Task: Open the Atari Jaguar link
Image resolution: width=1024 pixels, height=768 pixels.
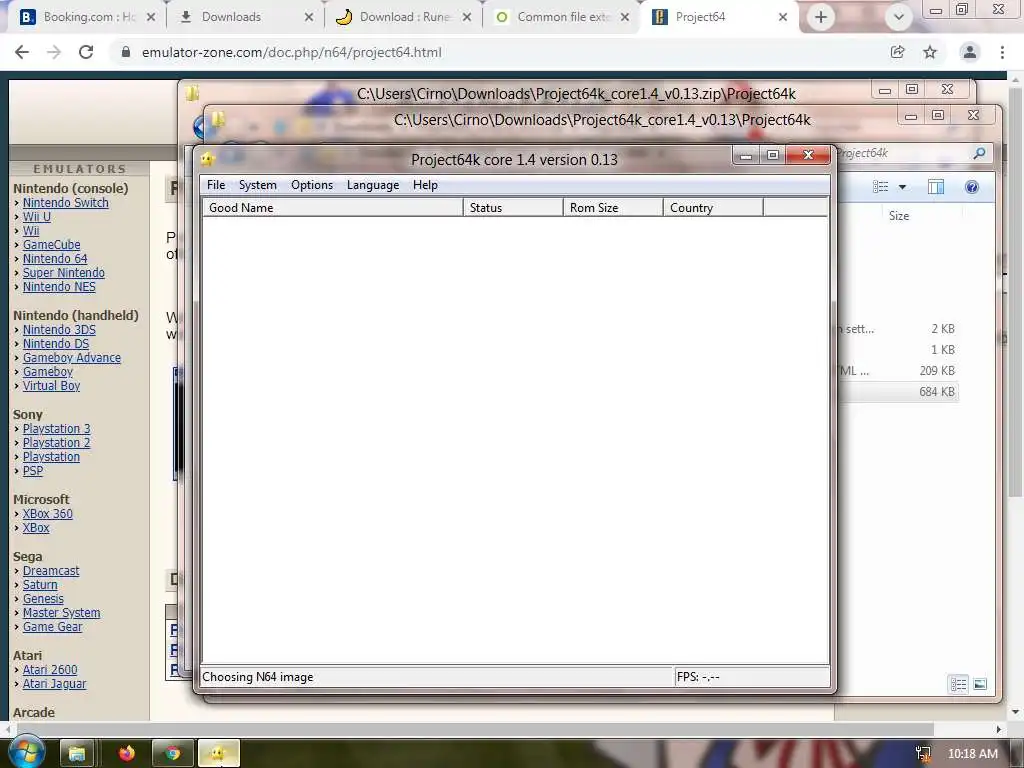Action: pyautogui.click(x=54, y=684)
